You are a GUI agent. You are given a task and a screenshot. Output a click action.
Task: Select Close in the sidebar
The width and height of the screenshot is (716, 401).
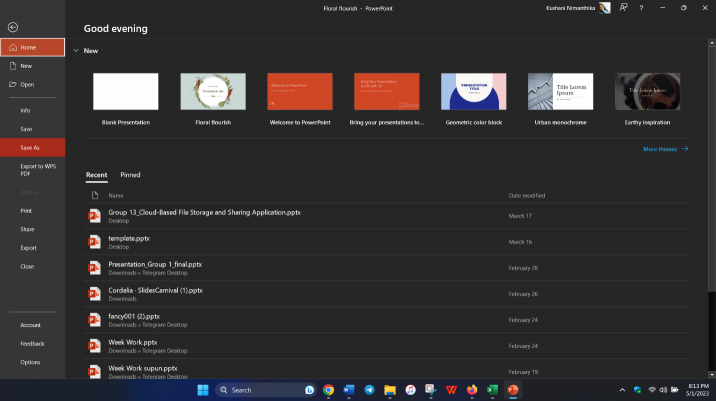click(x=32, y=267)
